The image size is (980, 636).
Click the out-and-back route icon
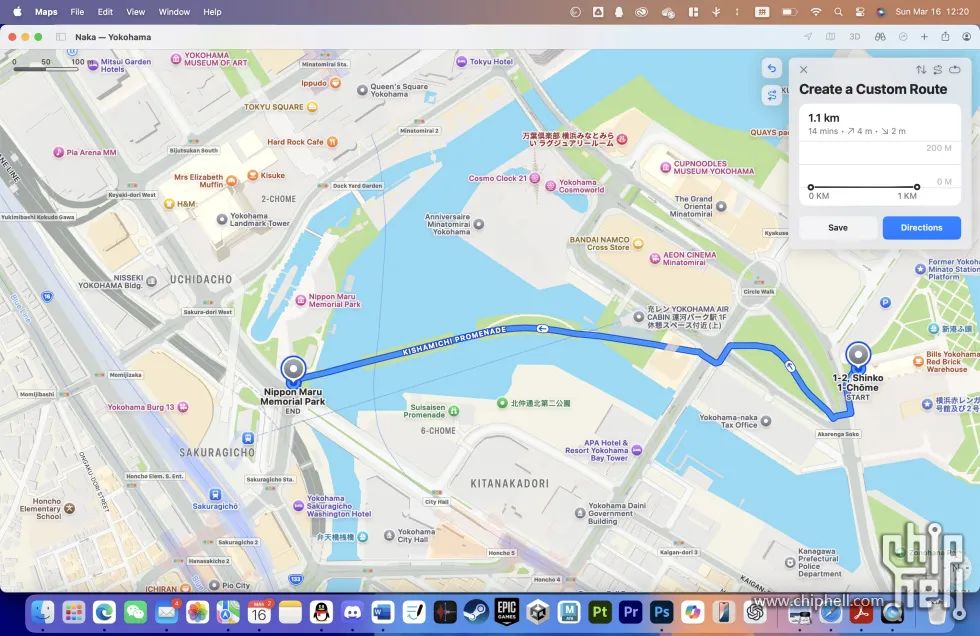coord(938,69)
